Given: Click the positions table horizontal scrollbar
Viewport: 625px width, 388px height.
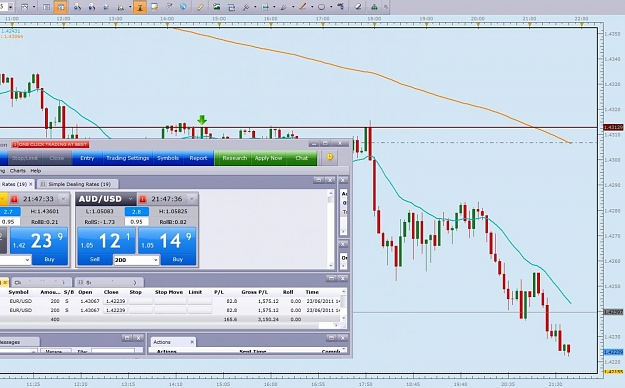Looking at the screenshot, I should 170,325.
